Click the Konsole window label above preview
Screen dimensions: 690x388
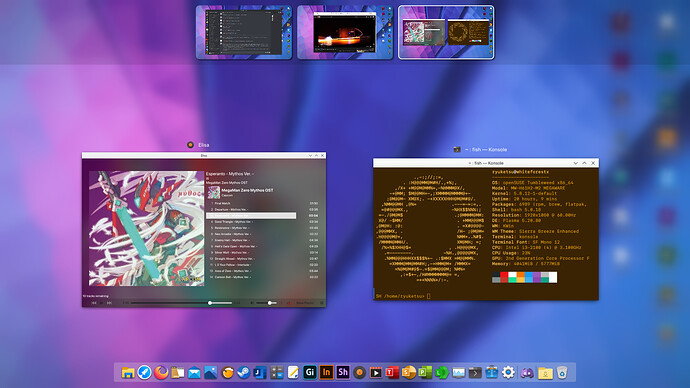[x=486, y=150]
